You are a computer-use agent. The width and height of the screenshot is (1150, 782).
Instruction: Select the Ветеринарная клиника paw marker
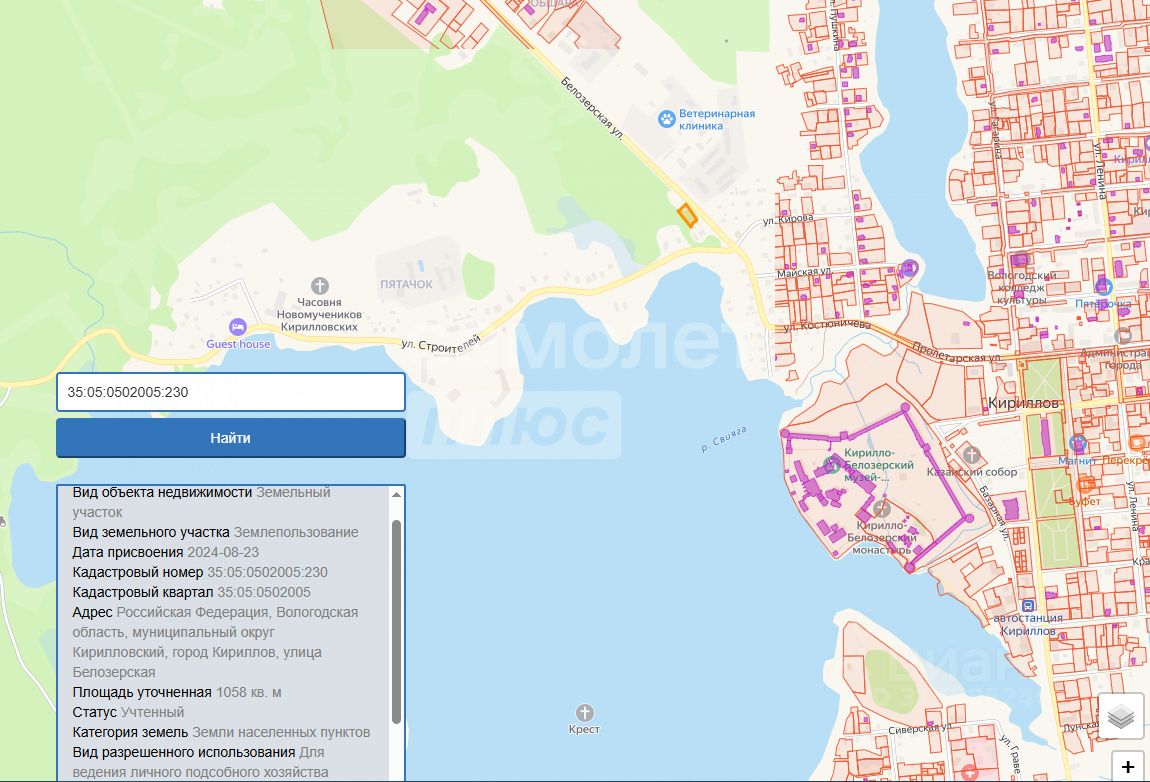666,120
